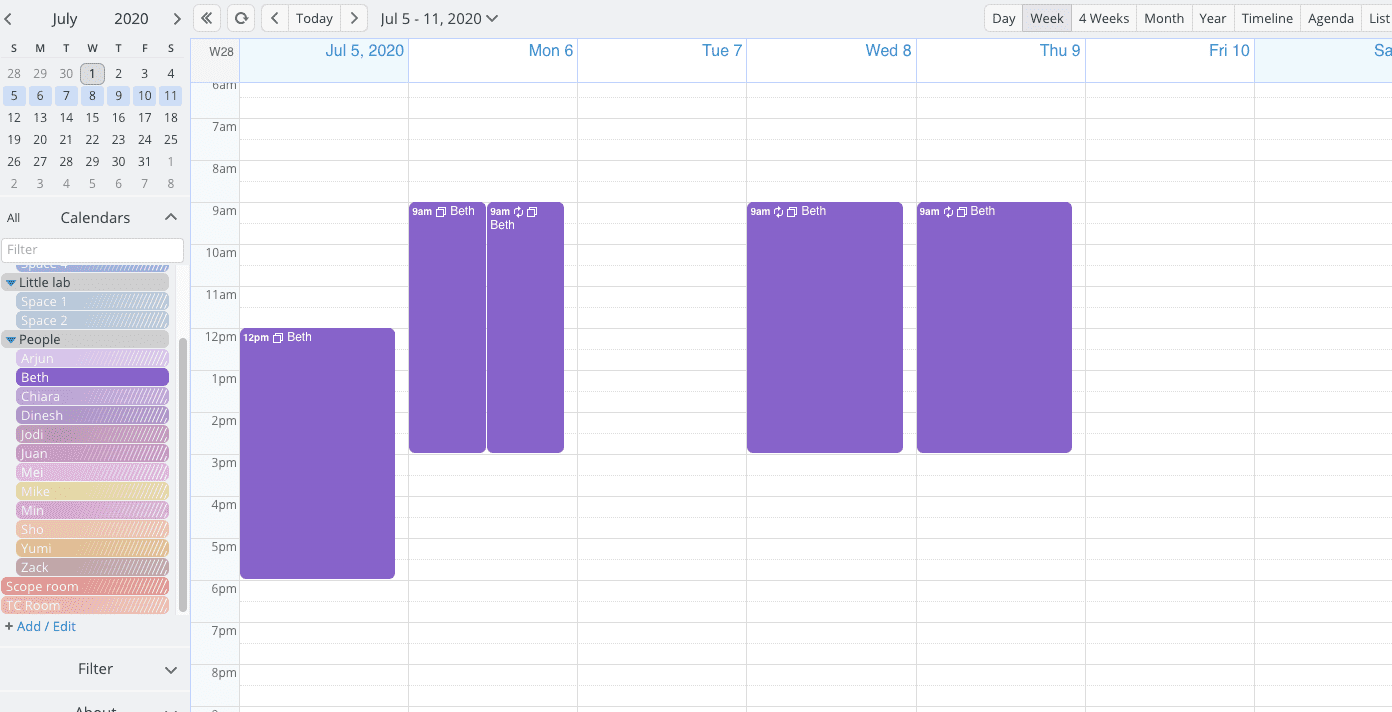Image resolution: width=1392 pixels, height=712 pixels.
Task: Go to previous month in mini calendar
Action: (9, 18)
